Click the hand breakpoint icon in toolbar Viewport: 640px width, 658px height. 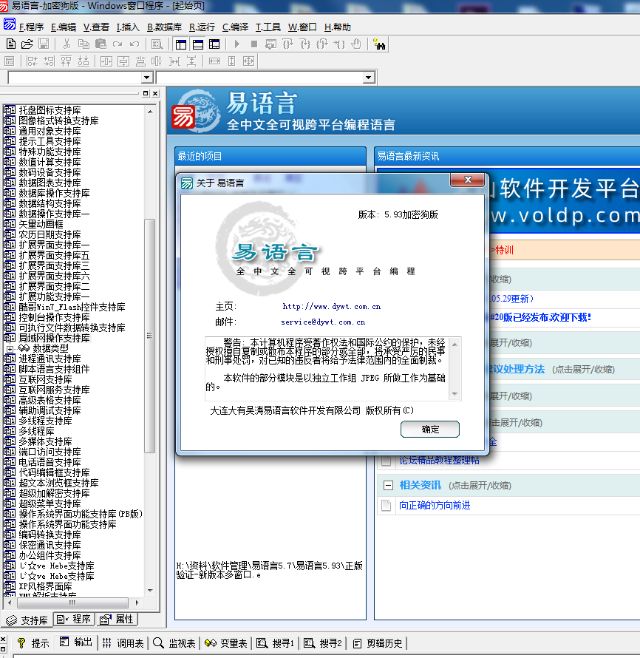pos(356,44)
